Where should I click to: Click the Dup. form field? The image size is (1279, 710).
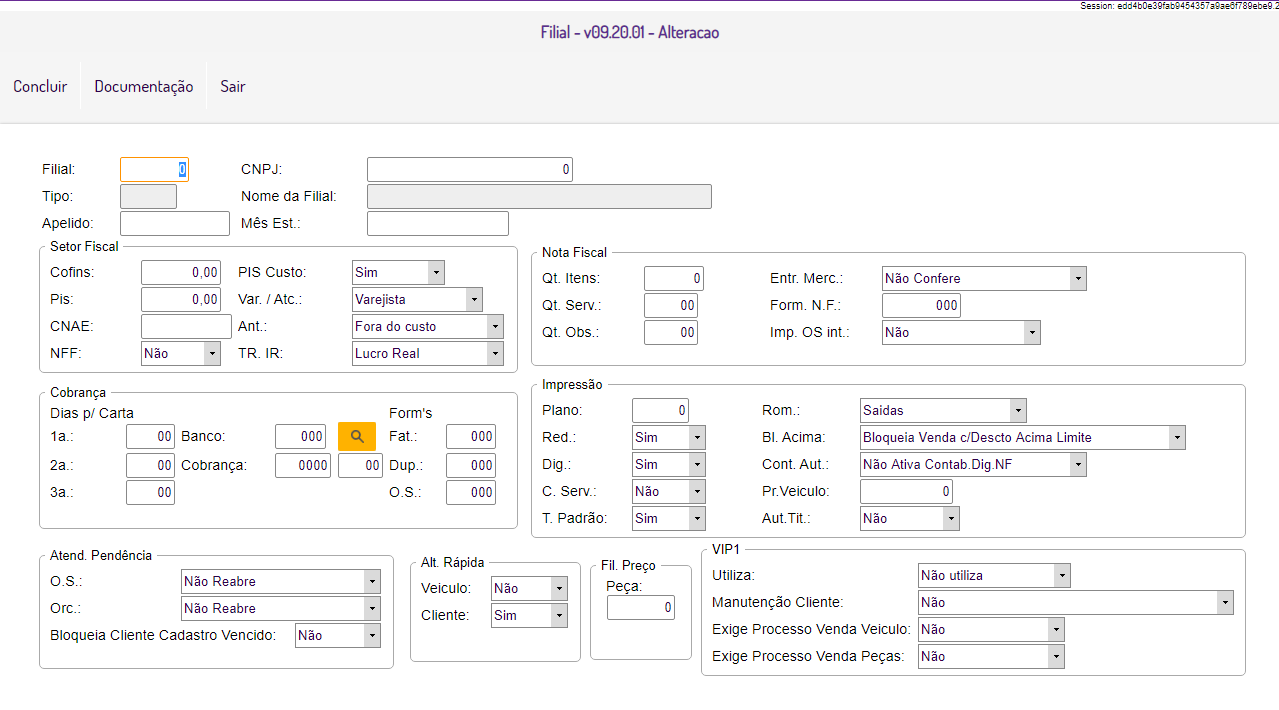click(x=471, y=465)
